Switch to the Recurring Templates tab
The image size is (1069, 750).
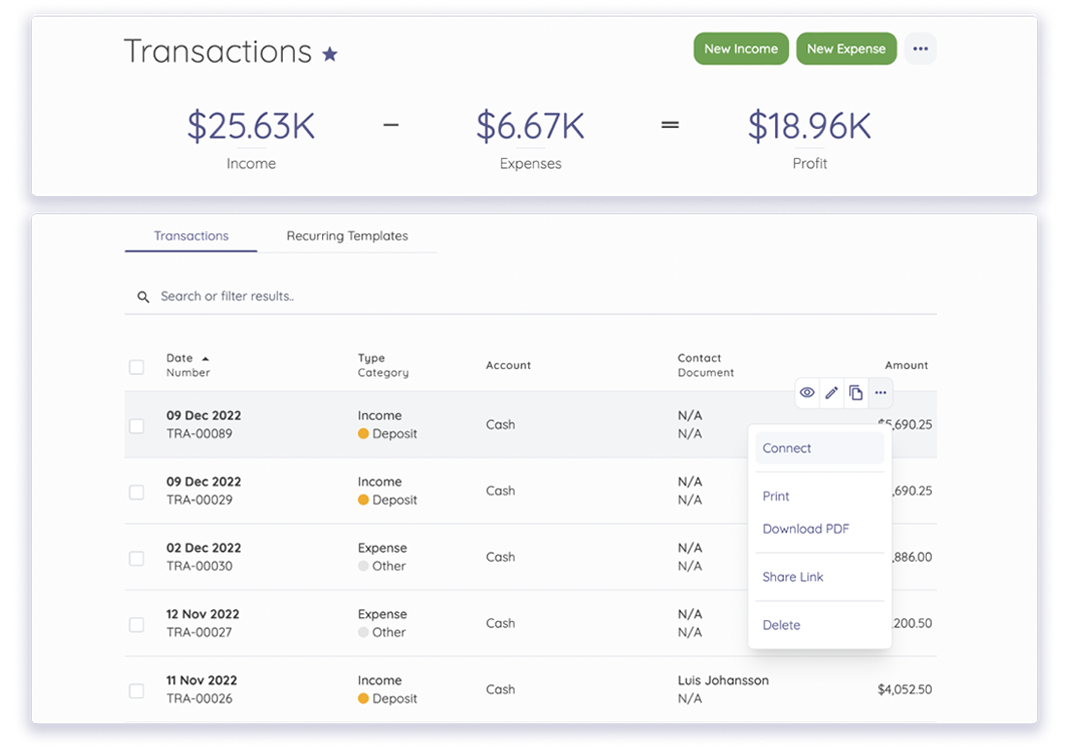pos(347,236)
